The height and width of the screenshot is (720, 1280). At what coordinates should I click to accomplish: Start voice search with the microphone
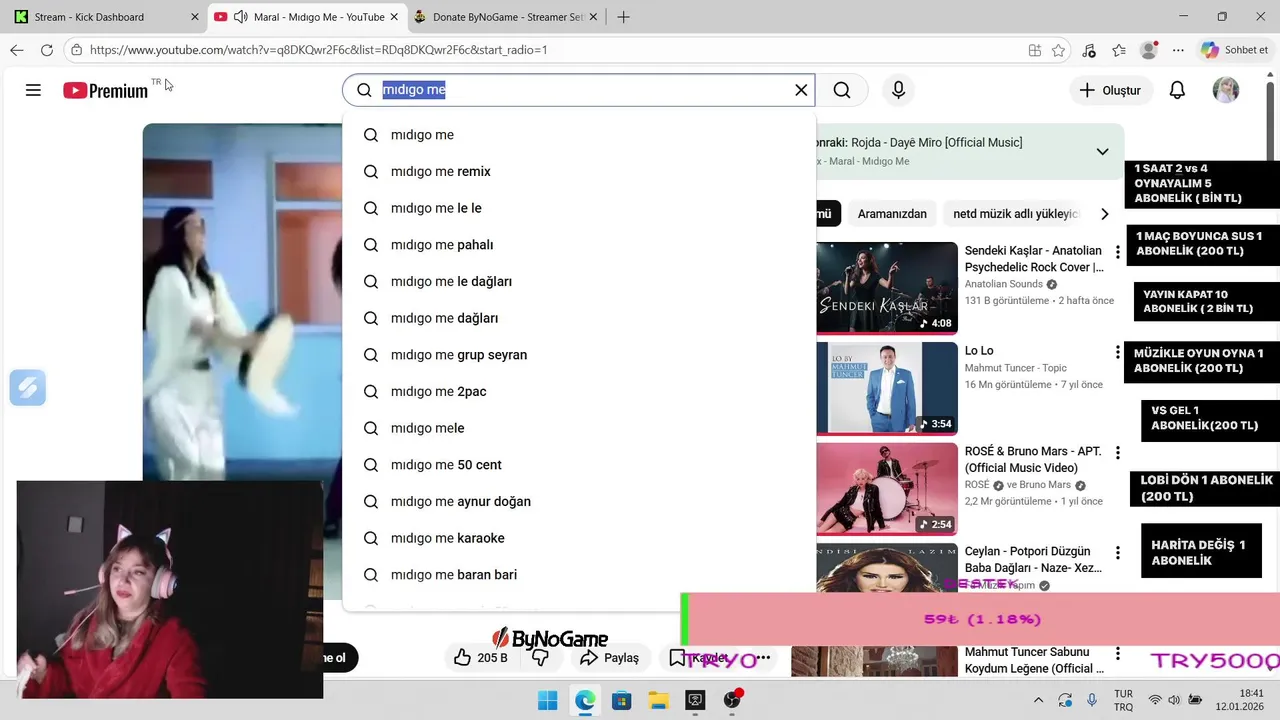[898, 90]
